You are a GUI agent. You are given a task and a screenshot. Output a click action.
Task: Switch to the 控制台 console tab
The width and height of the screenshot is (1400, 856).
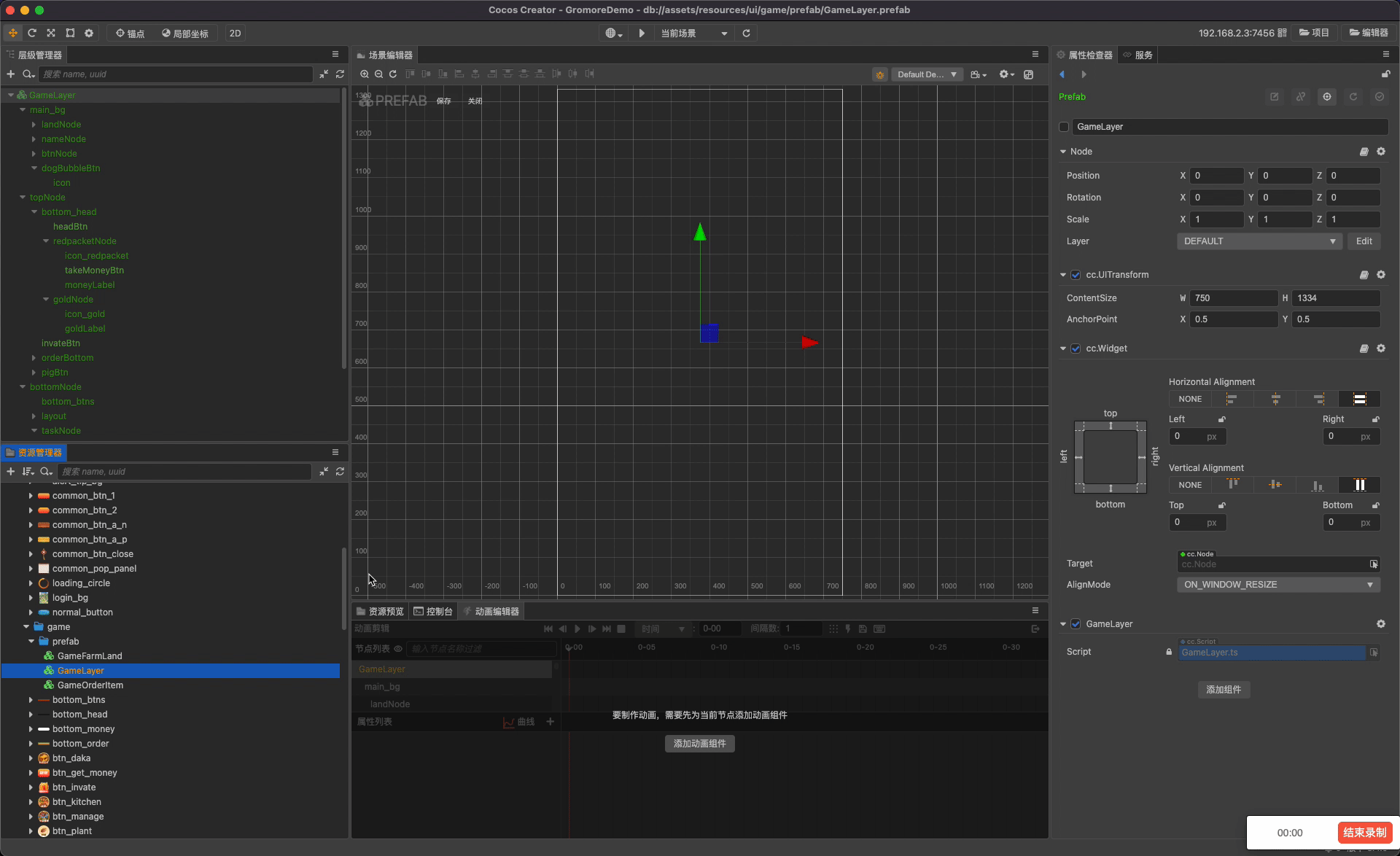(433, 612)
